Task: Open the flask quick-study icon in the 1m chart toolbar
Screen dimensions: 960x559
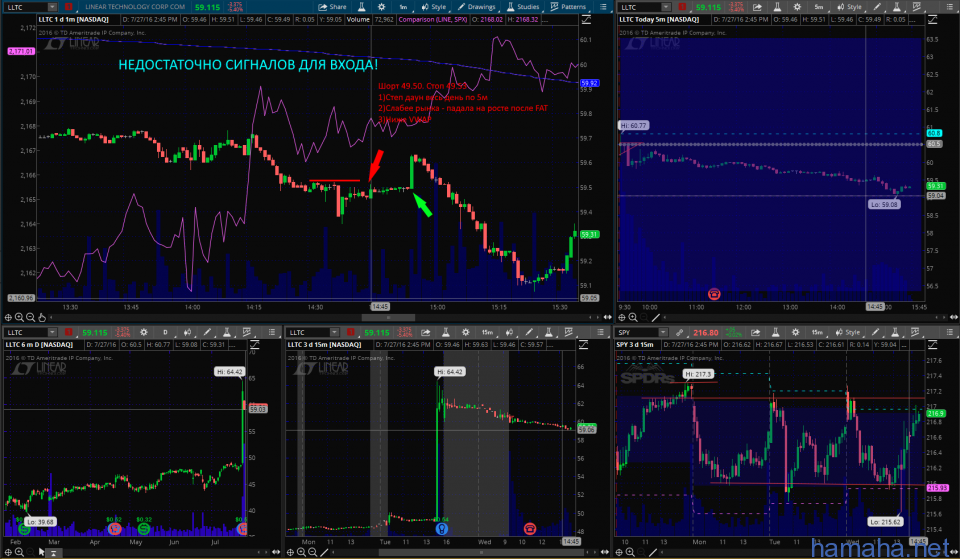Action: (x=361, y=7)
